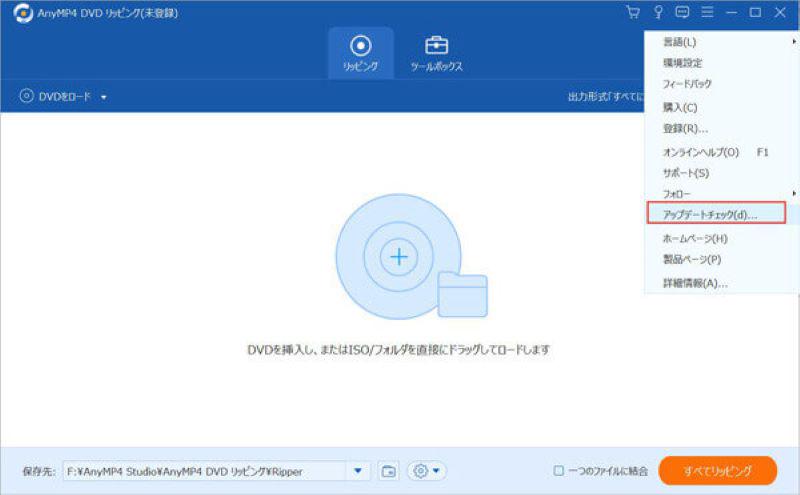Click the key registration icon
Viewport: 800px width, 495px height.
coord(658,13)
